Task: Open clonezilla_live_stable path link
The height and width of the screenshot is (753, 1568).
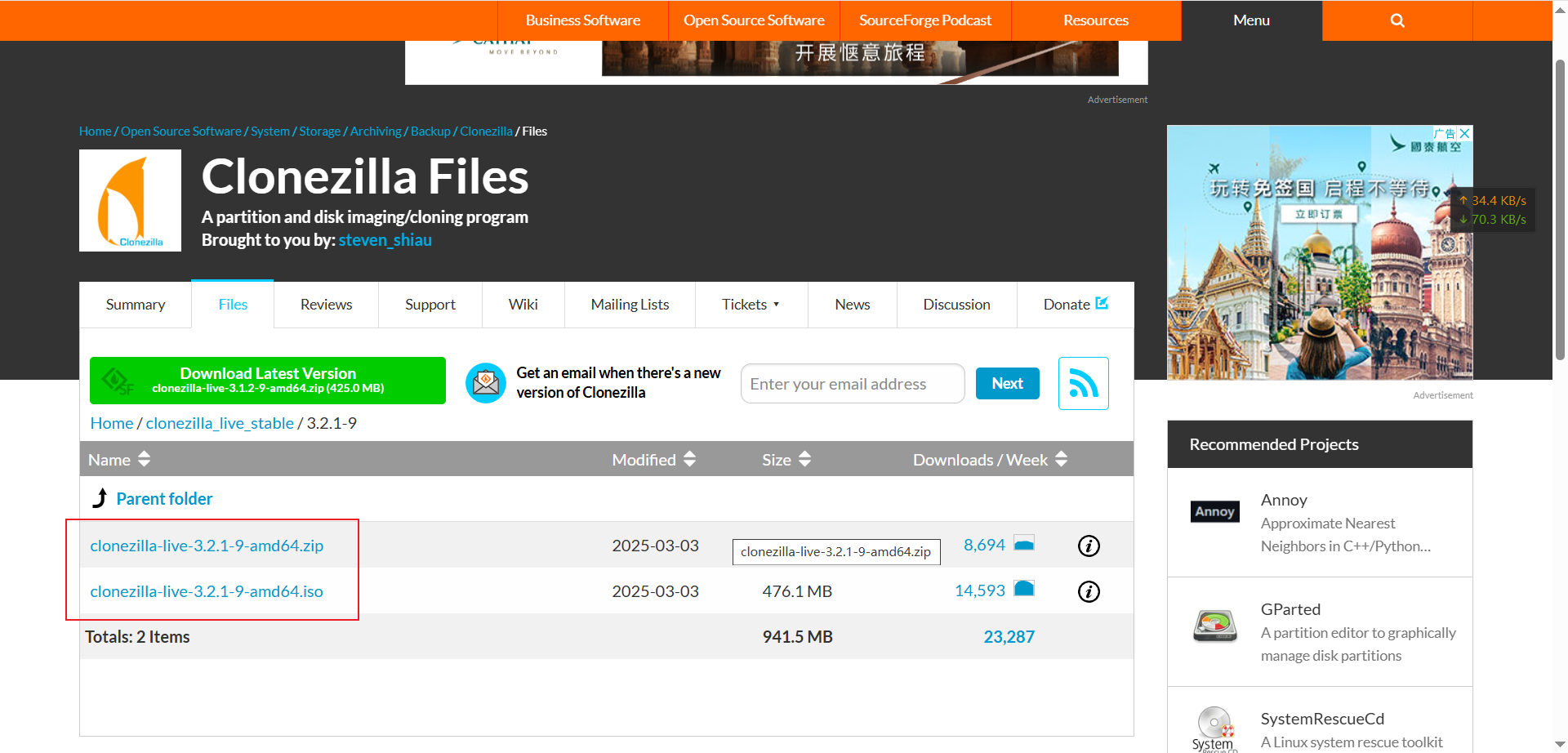Action: click(x=220, y=423)
